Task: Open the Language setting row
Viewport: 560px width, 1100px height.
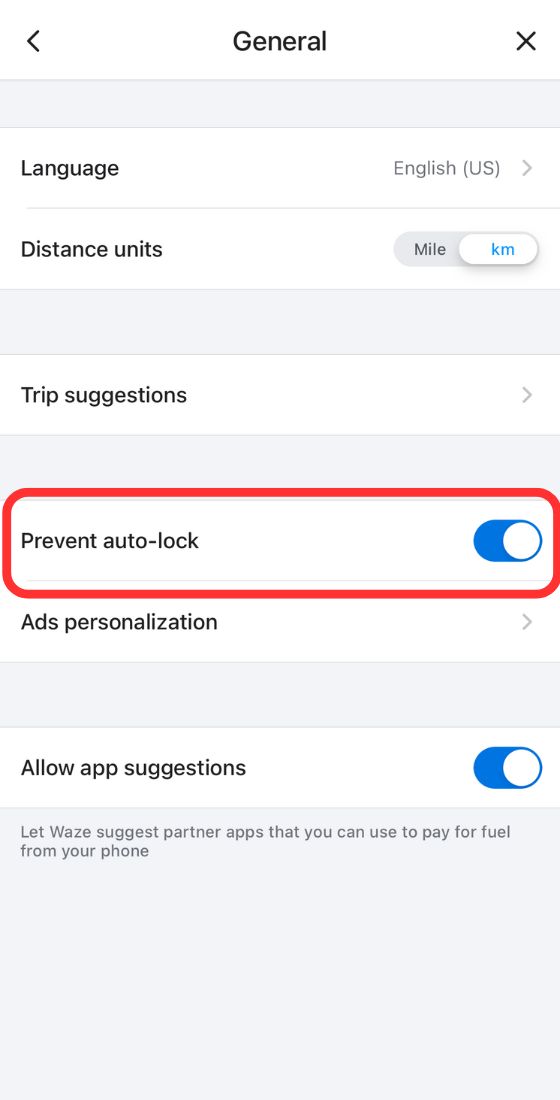Action: click(280, 168)
